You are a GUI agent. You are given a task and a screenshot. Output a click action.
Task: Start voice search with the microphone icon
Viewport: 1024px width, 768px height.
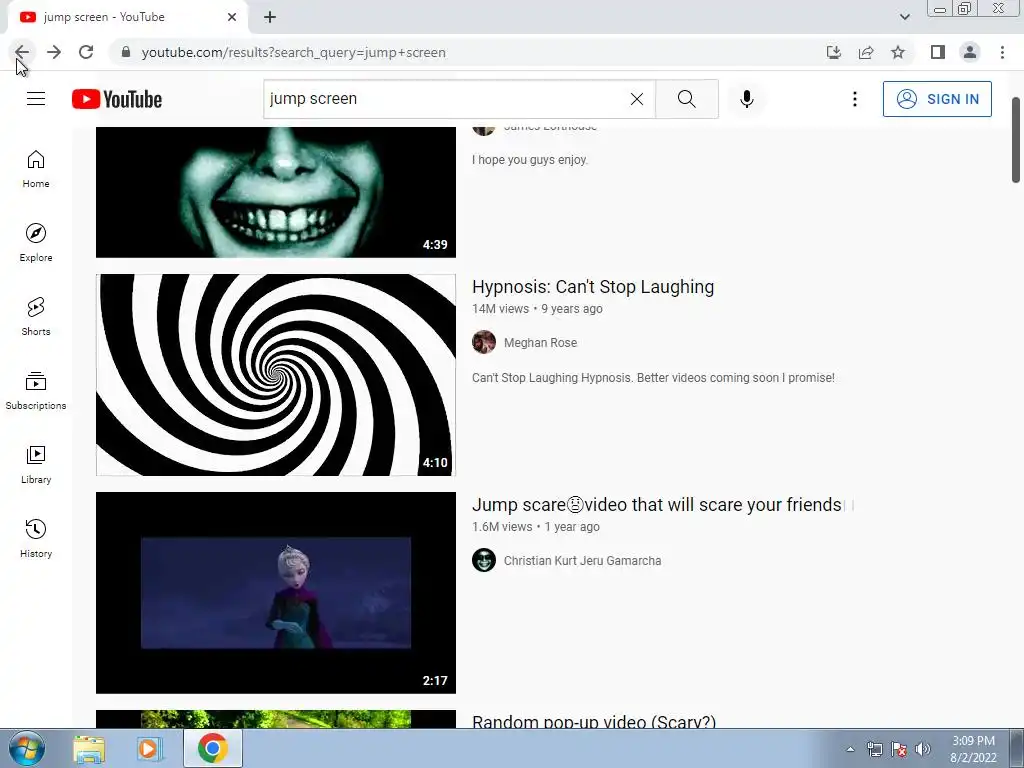(x=746, y=99)
